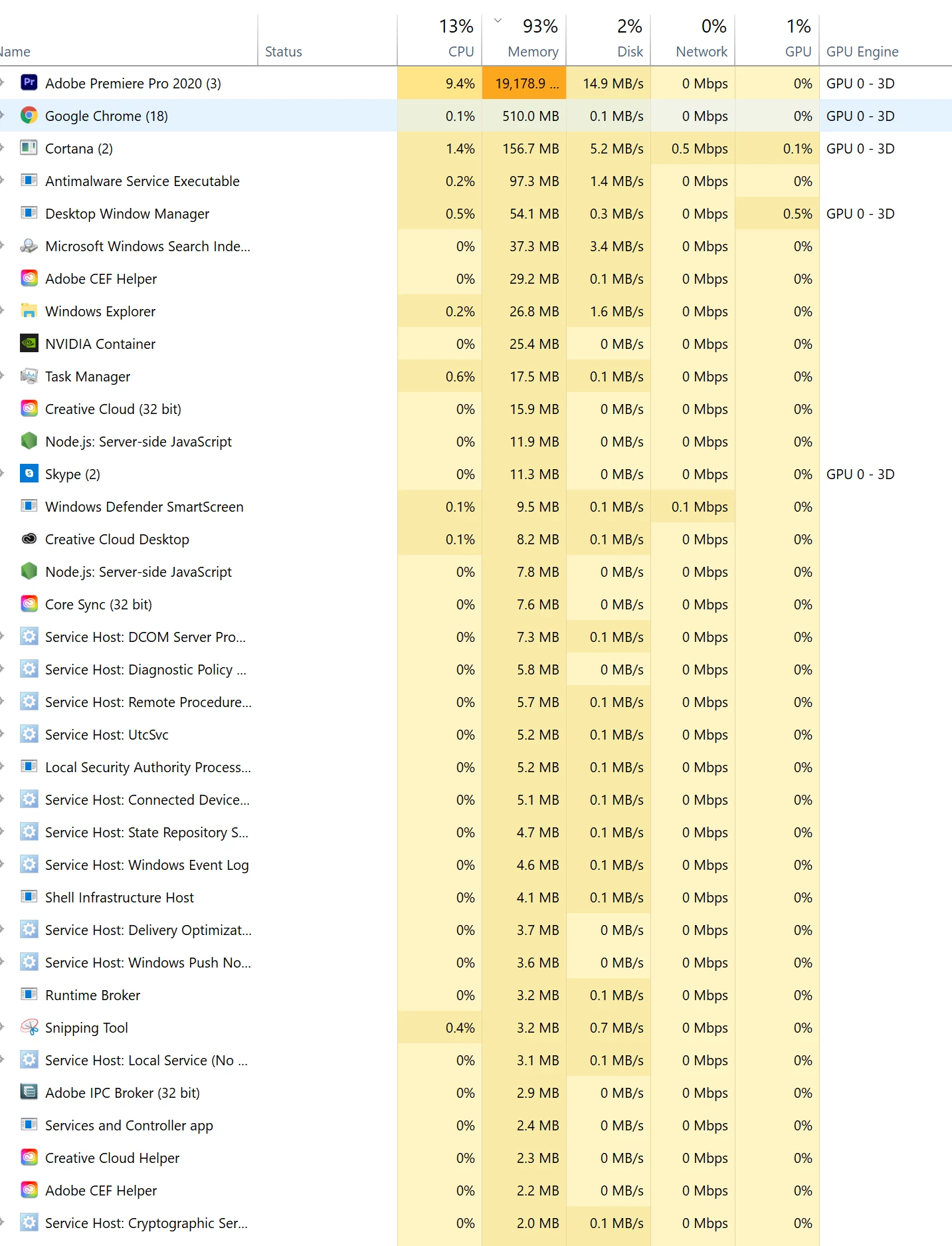Select the Service Host: Diagnostic Policy row

coord(476,669)
